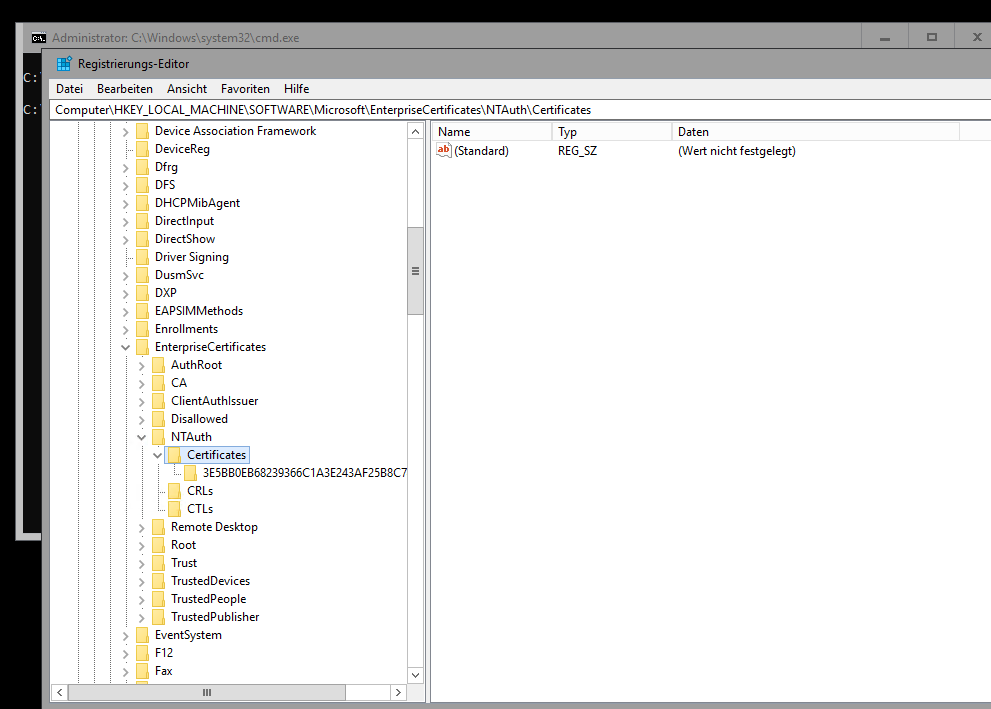This screenshot has width=991, height=709.
Task: Click the tree horizontal scrollbar thumb
Action: pos(207,693)
